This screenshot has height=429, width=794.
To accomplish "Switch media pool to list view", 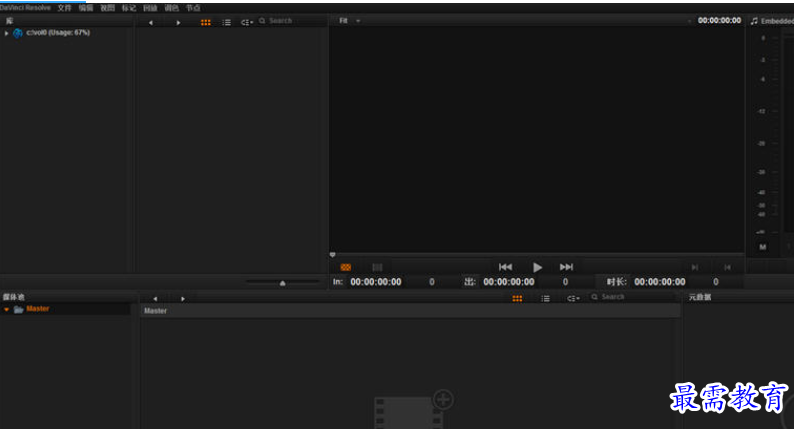I will (x=545, y=299).
